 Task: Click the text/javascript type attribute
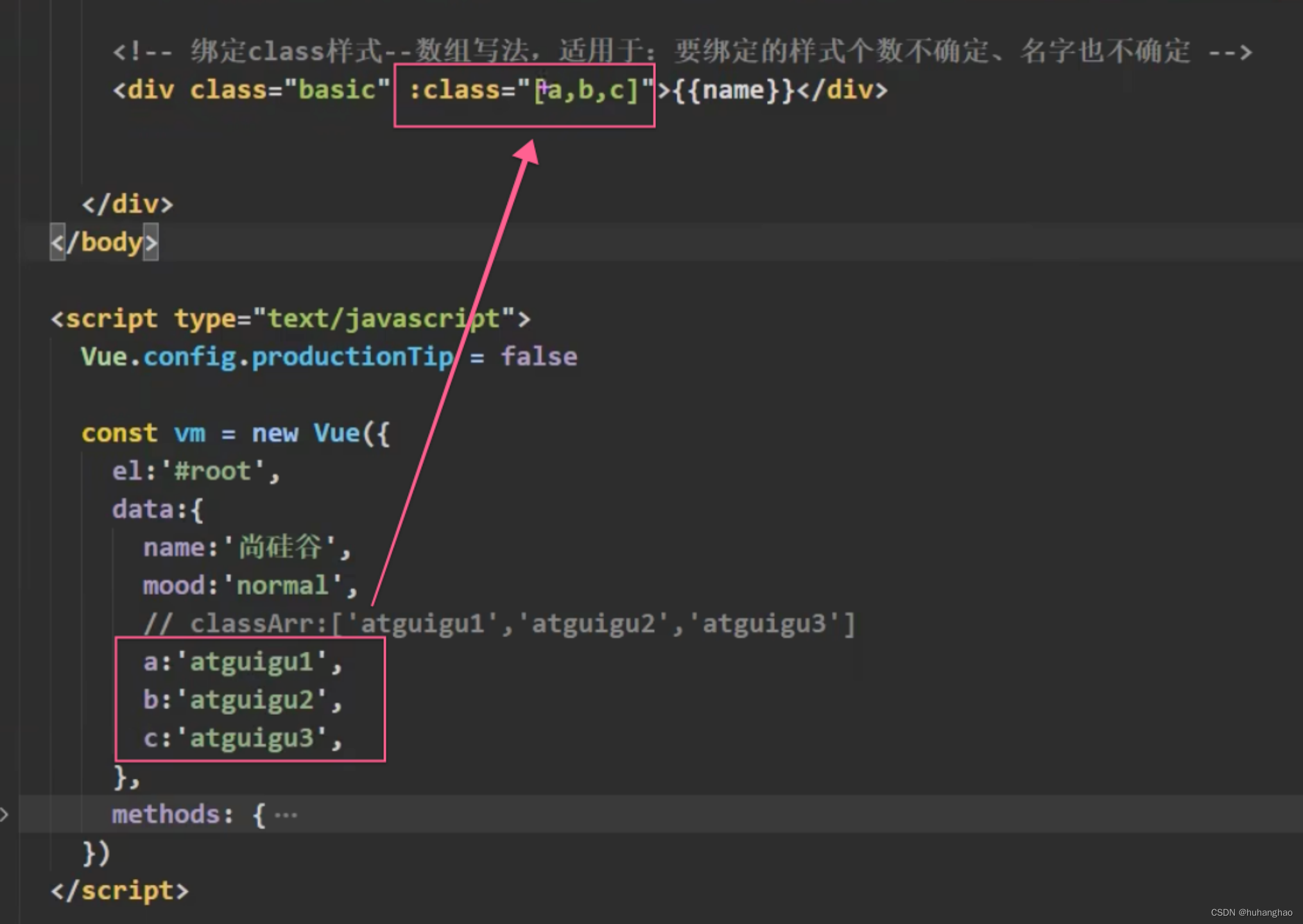(383, 319)
